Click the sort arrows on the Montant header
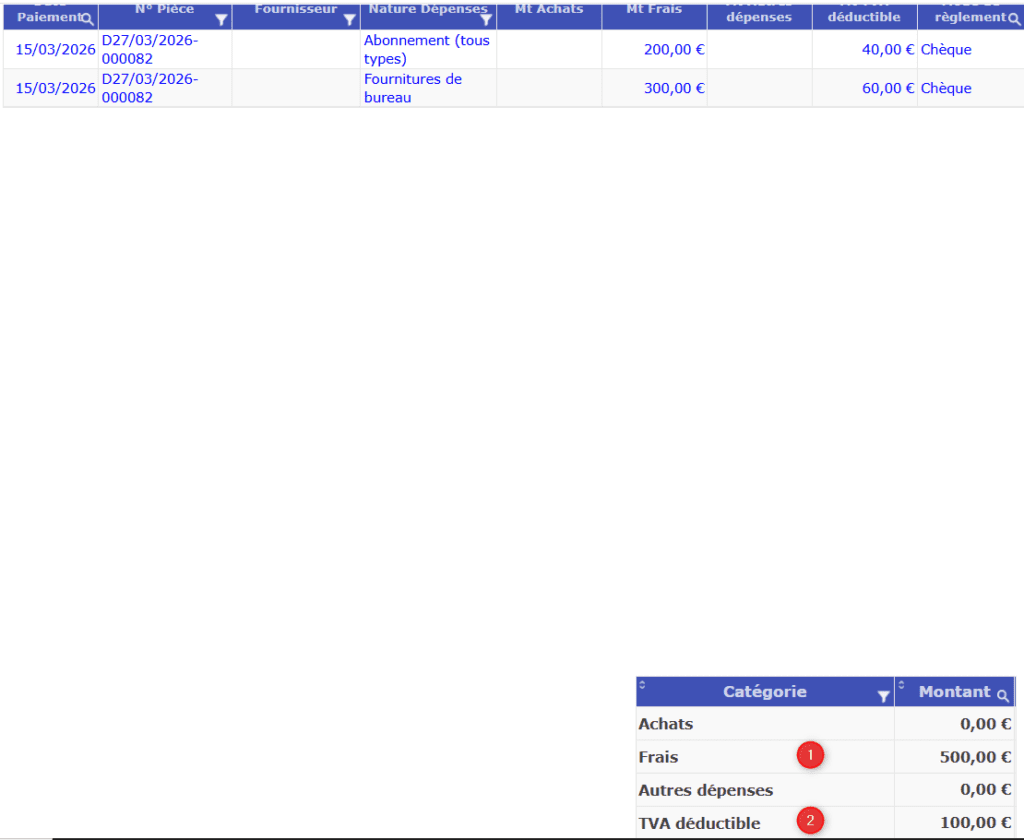 (x=901, y=685)
